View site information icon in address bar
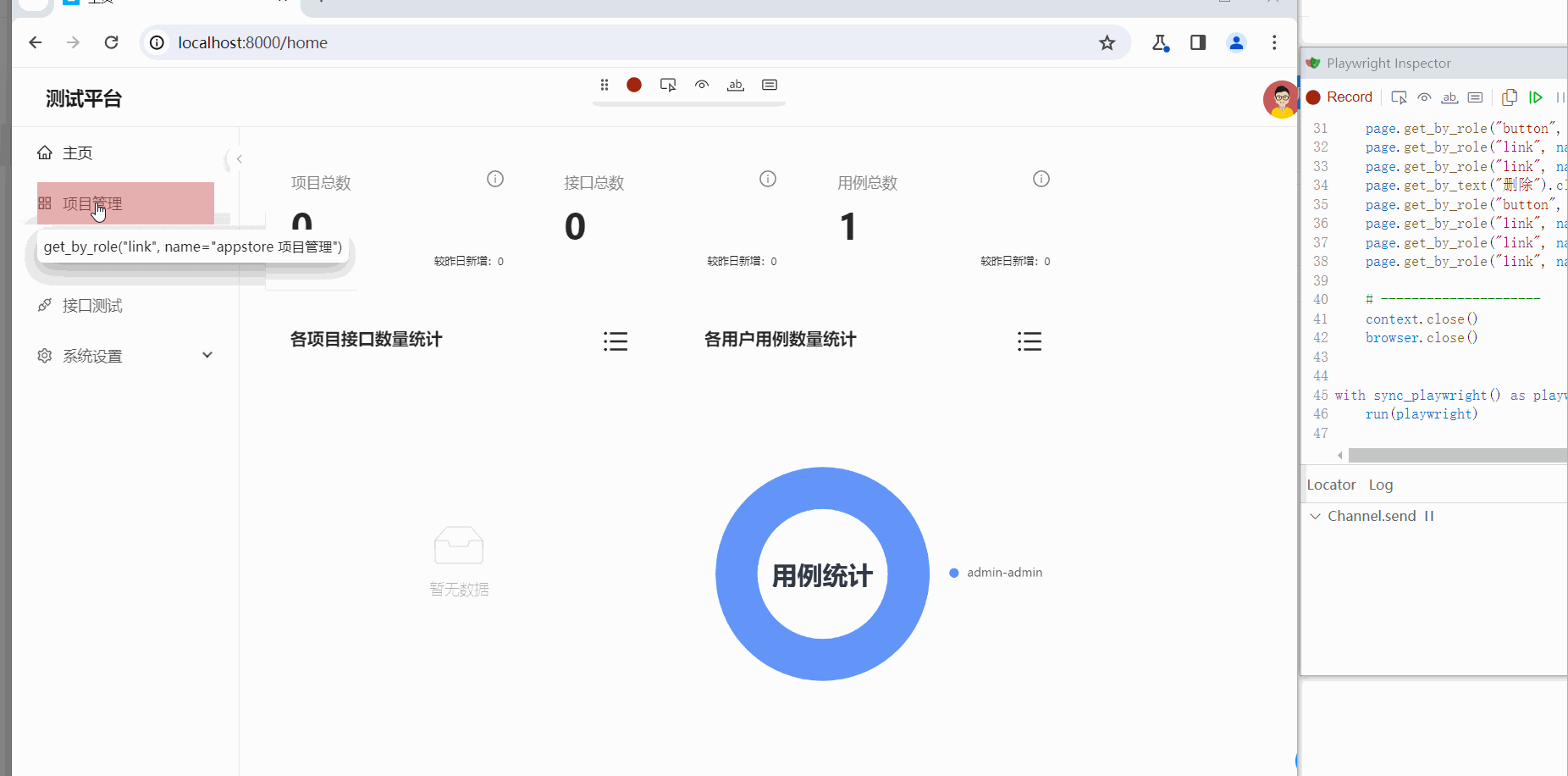Viewport: 1568px width, 776px height. [157, 42]
